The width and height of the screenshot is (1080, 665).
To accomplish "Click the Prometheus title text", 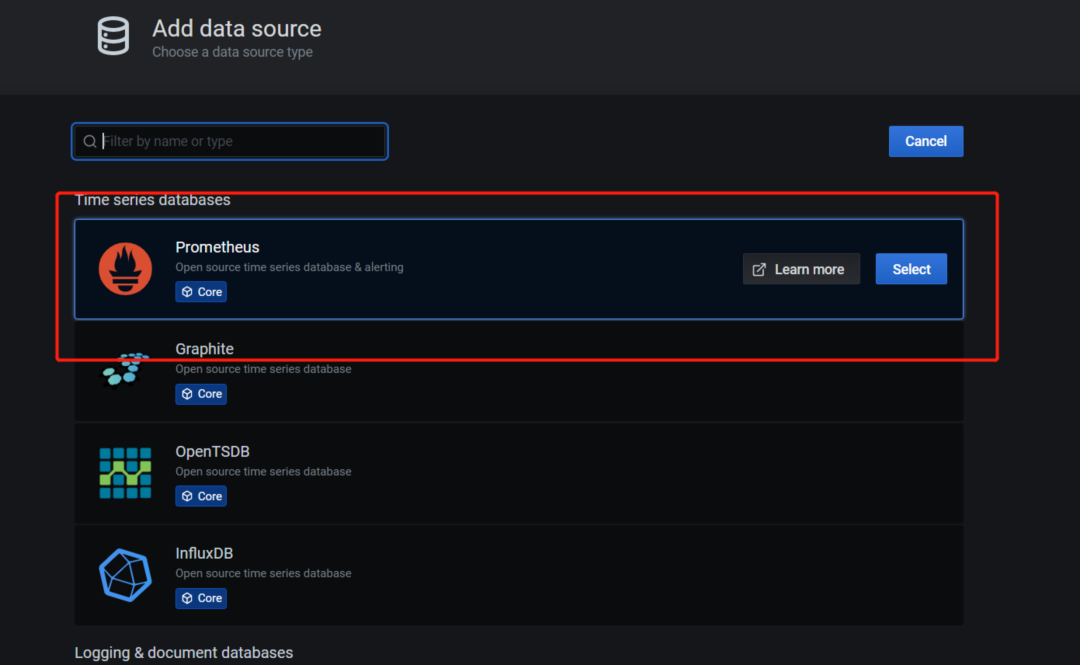I will (217, 247).
